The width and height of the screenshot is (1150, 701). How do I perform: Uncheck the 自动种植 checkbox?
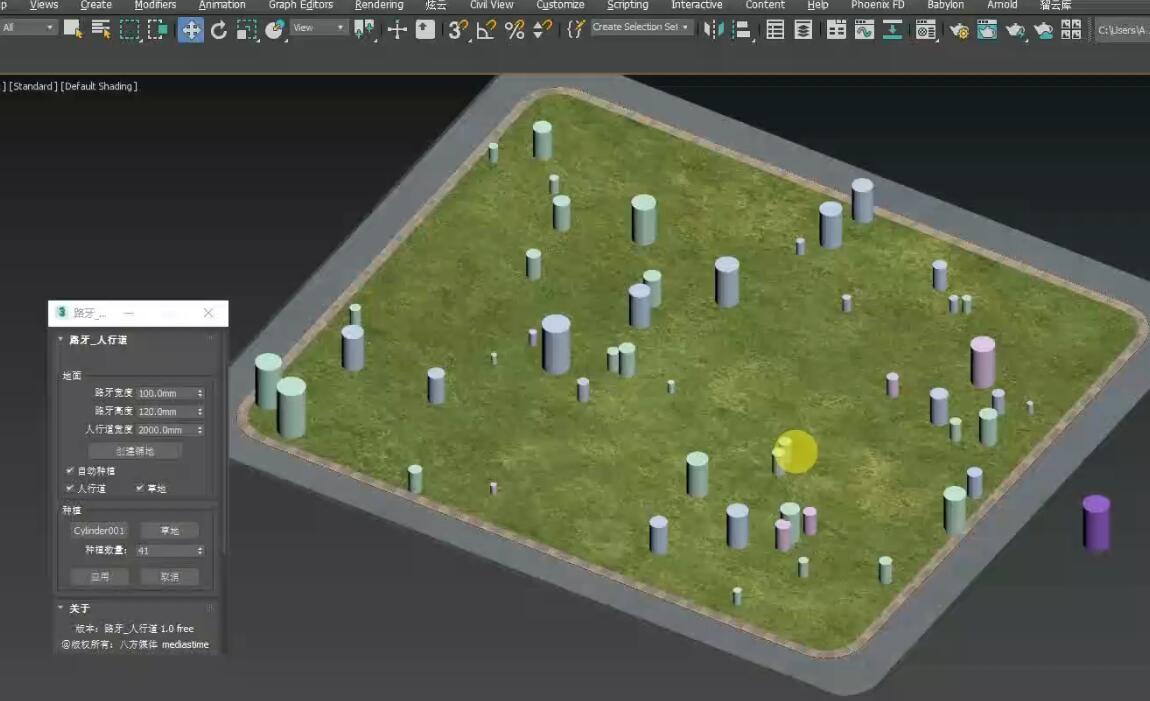pyautogui.click(x=69, y=470)
